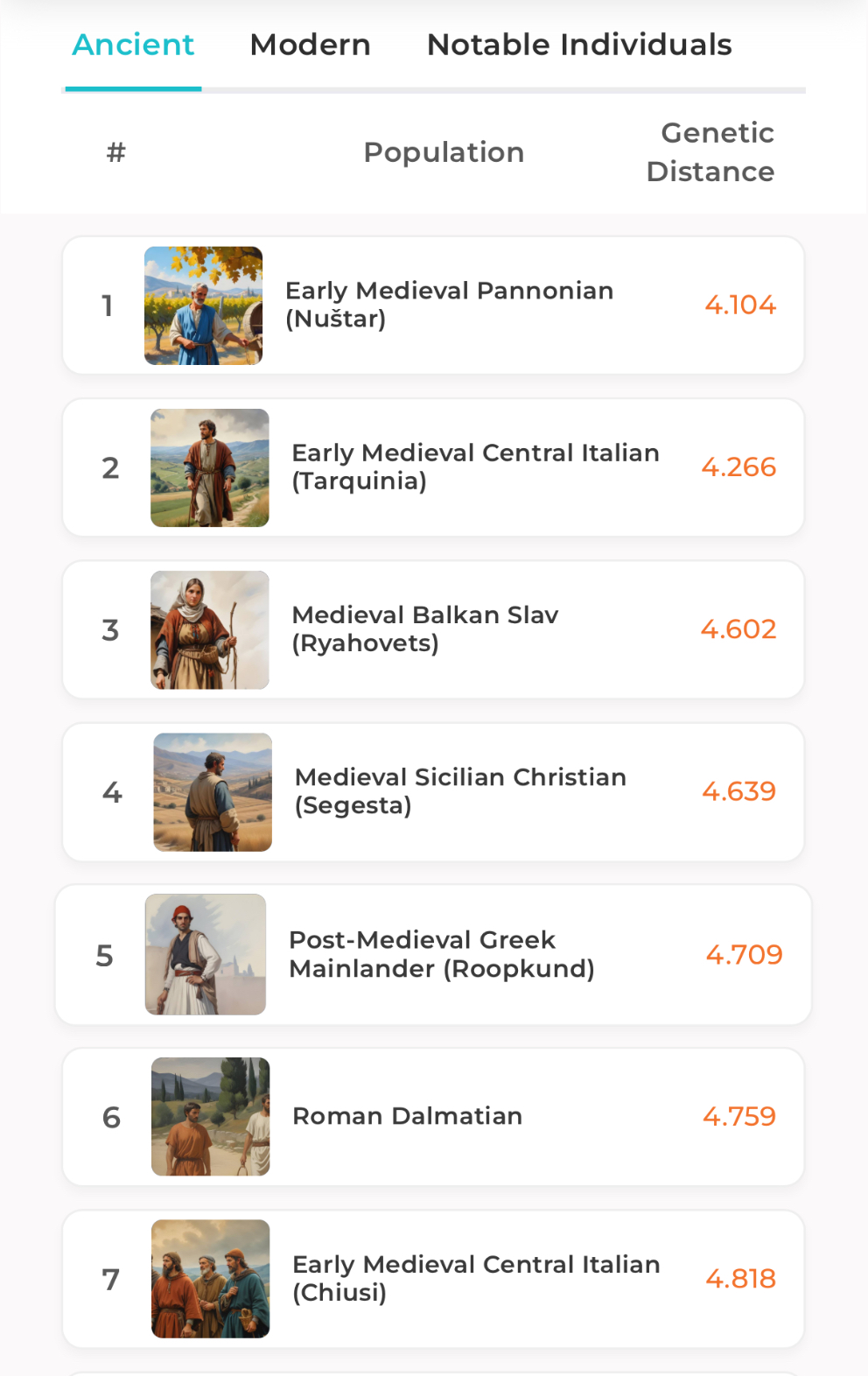Open the Tarquinia population portrait image

(210, 467)
